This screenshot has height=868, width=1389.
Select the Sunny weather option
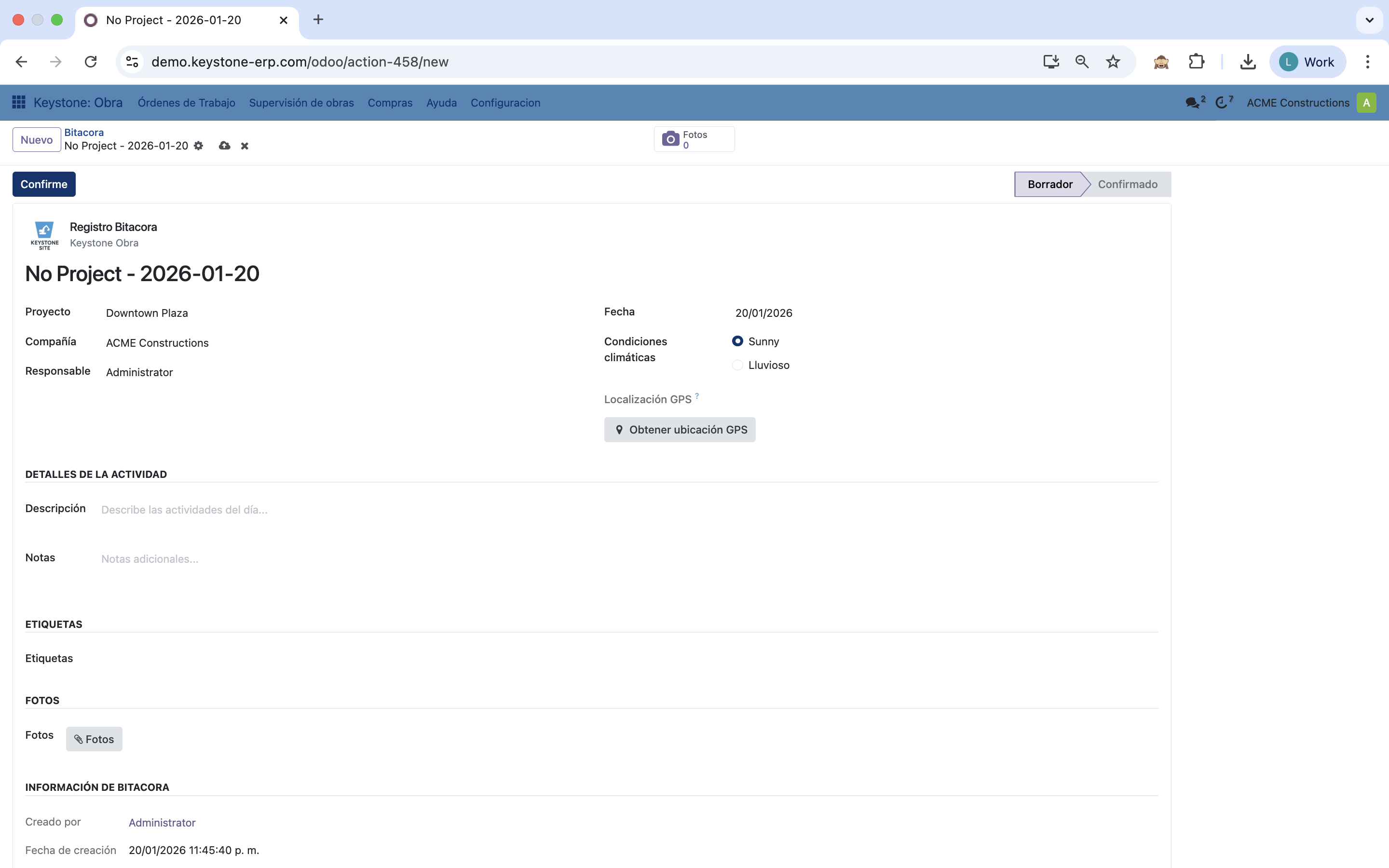point(737,341)
